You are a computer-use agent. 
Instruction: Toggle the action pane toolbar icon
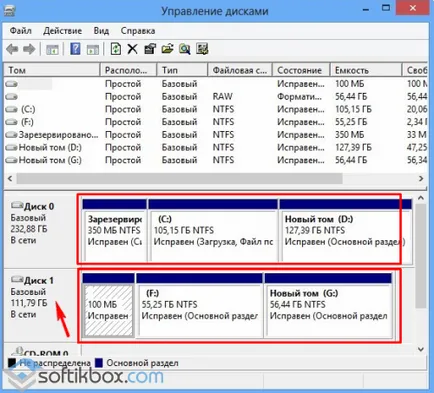pos(93,49)
